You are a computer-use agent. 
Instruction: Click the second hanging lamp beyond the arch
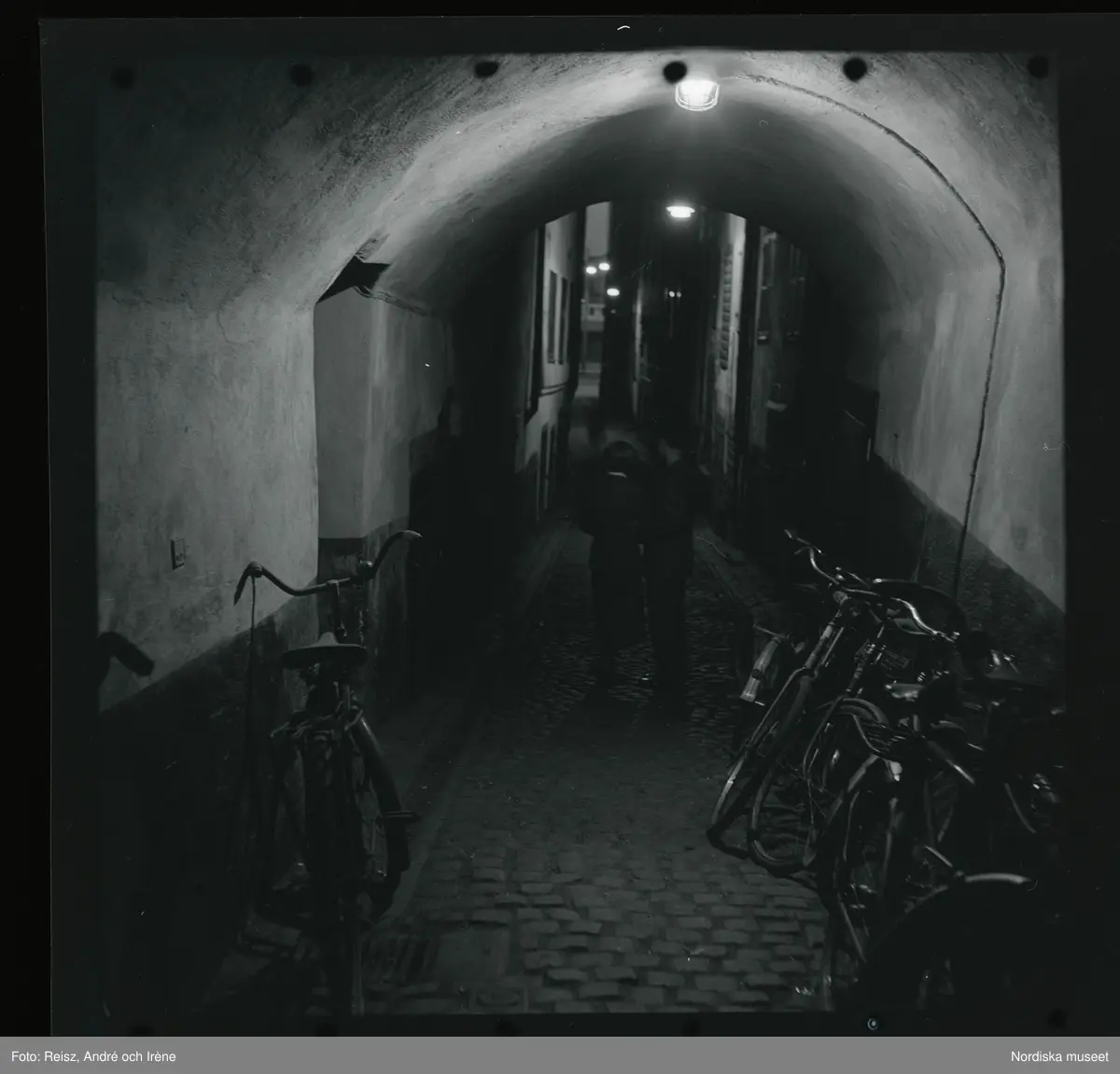click(x=681, y=212)
